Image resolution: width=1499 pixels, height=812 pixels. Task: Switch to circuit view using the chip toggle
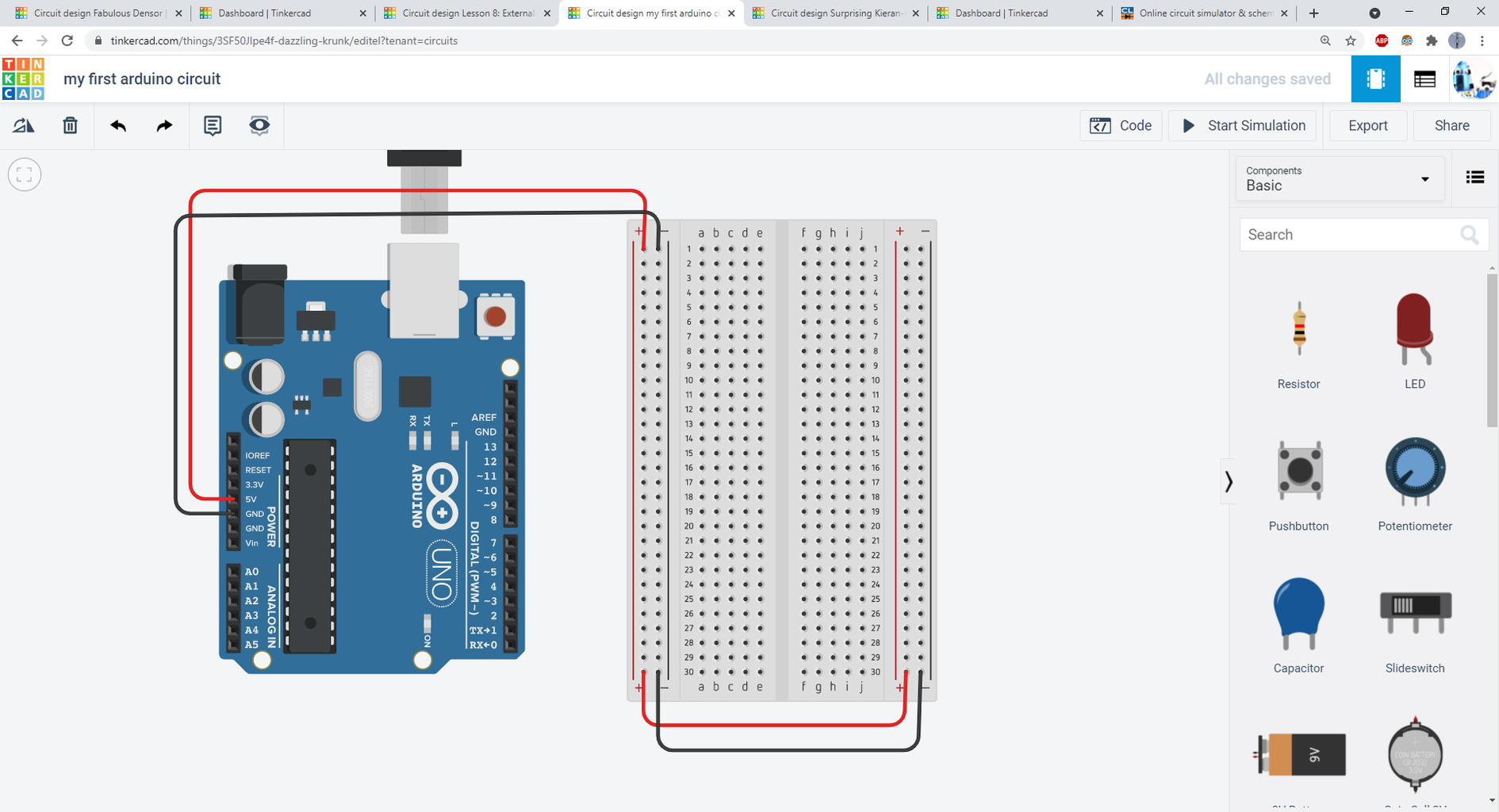tap(1375, 79)
